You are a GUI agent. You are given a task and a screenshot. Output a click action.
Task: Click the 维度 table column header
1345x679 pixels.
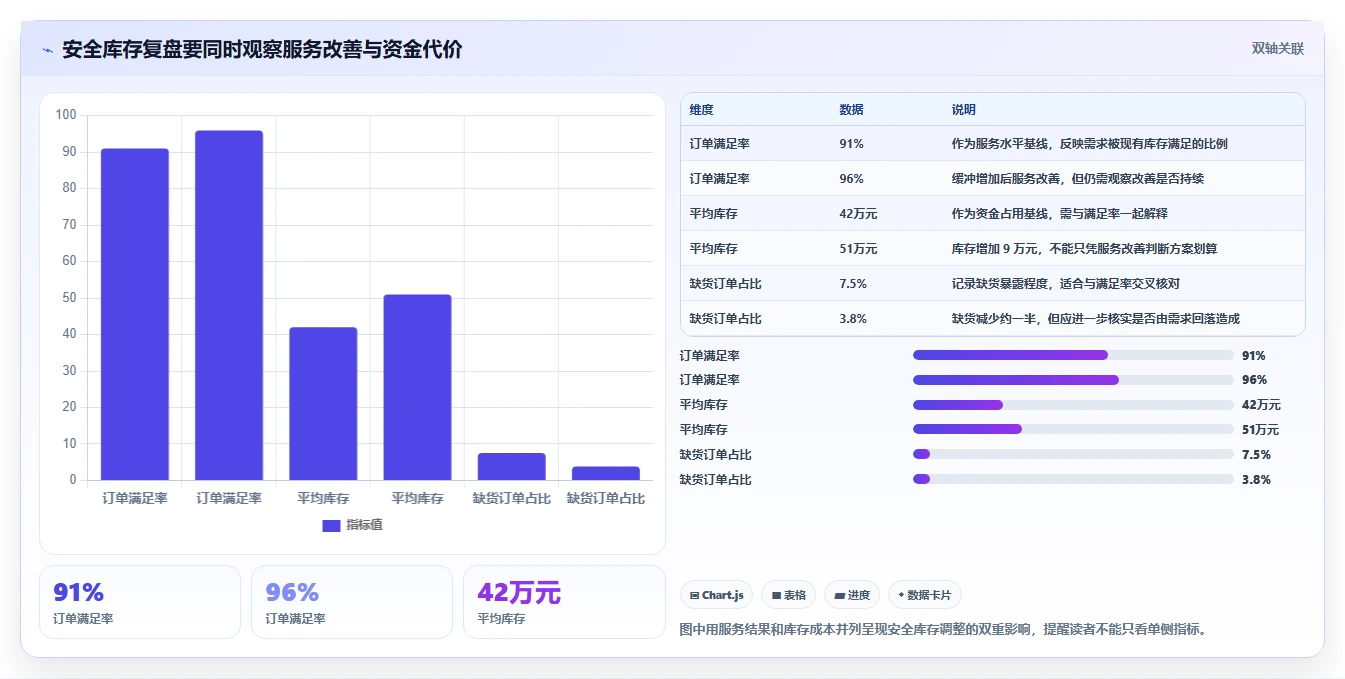[702, 110]
